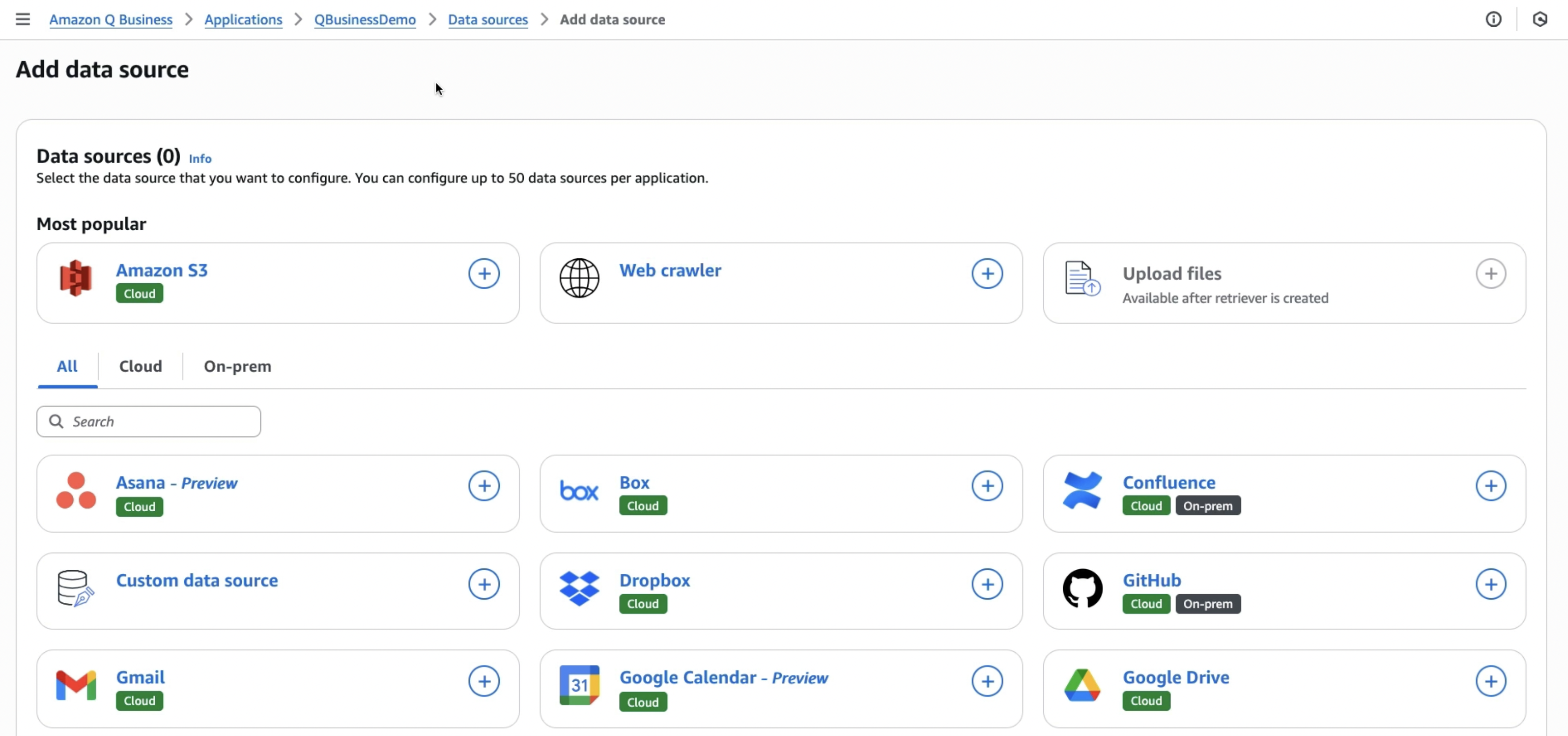Open Google Calendar Preview link
The width and height of the screenshot is (1568, 736).
tap(723, 678)
